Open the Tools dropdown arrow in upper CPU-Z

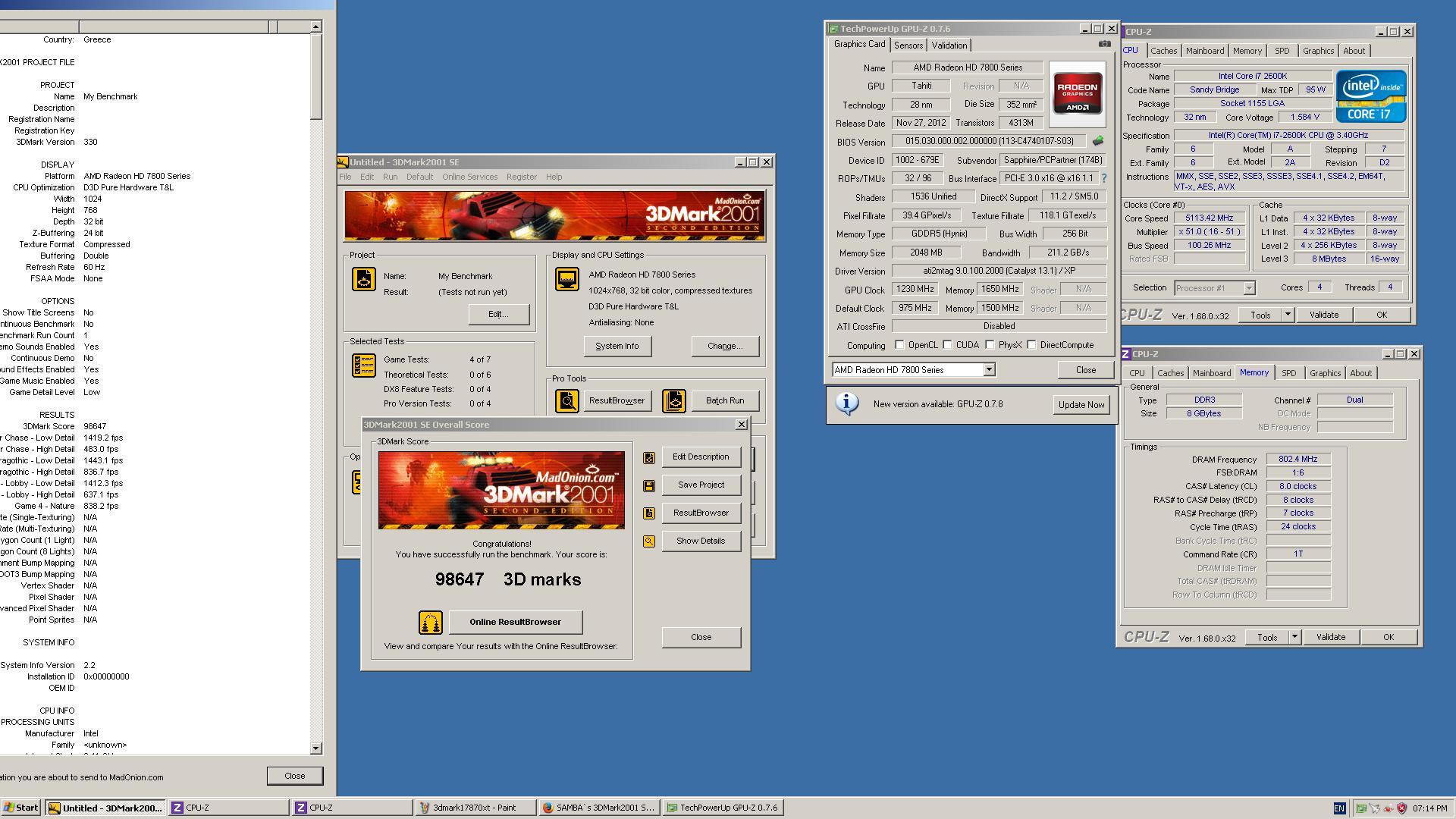point(1287,315)
